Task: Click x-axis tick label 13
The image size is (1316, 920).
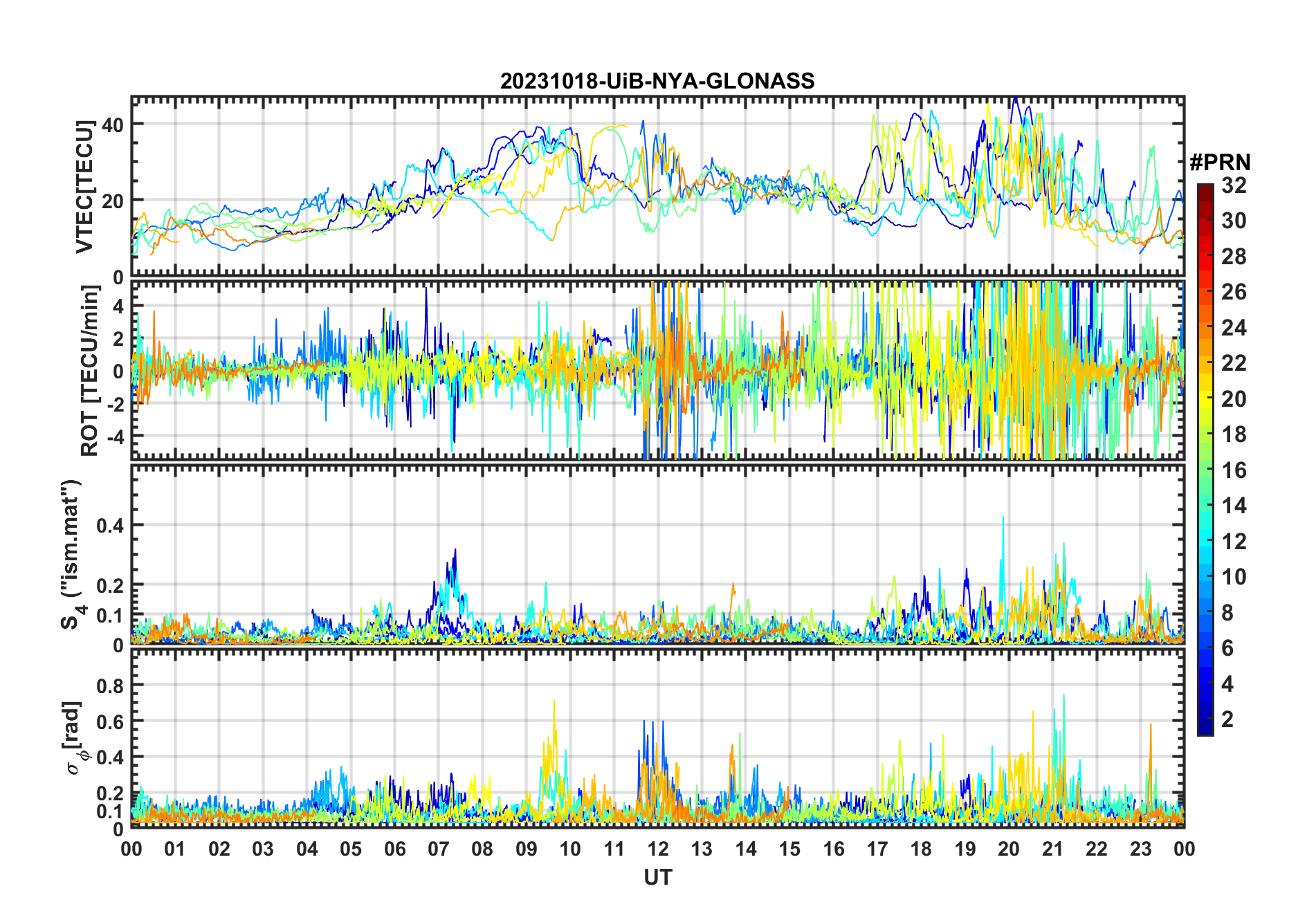Action: (702, 849)
